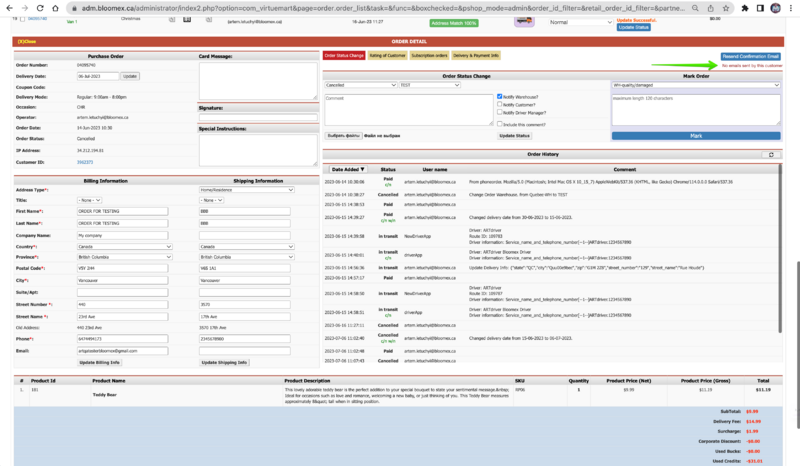Switch to the Order Status Change tab
800x466 pixels.
[344, 56]
